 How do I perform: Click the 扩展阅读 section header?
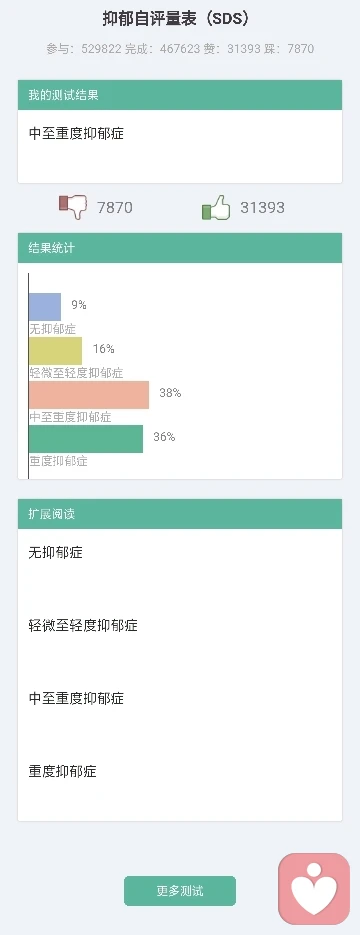pyautogui.click(x=180, y=514)
